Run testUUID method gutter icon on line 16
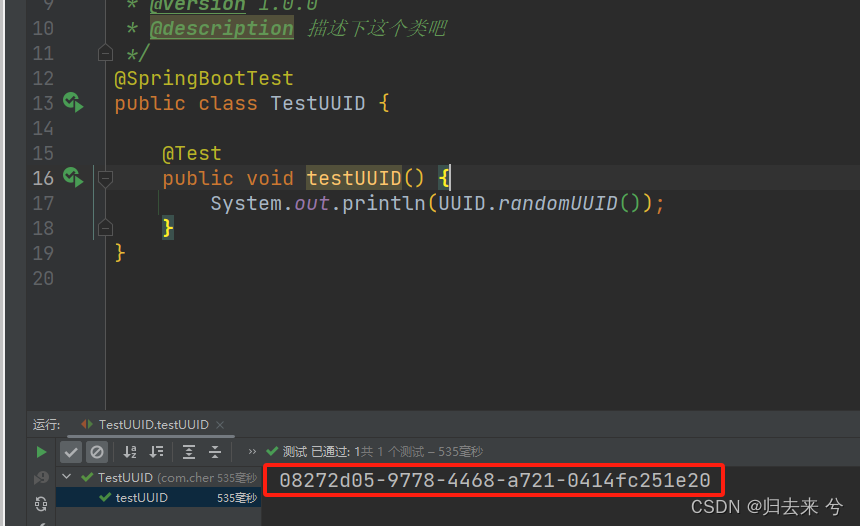The width and height of the screenshot is (860, 526). (x=73, y=178)
